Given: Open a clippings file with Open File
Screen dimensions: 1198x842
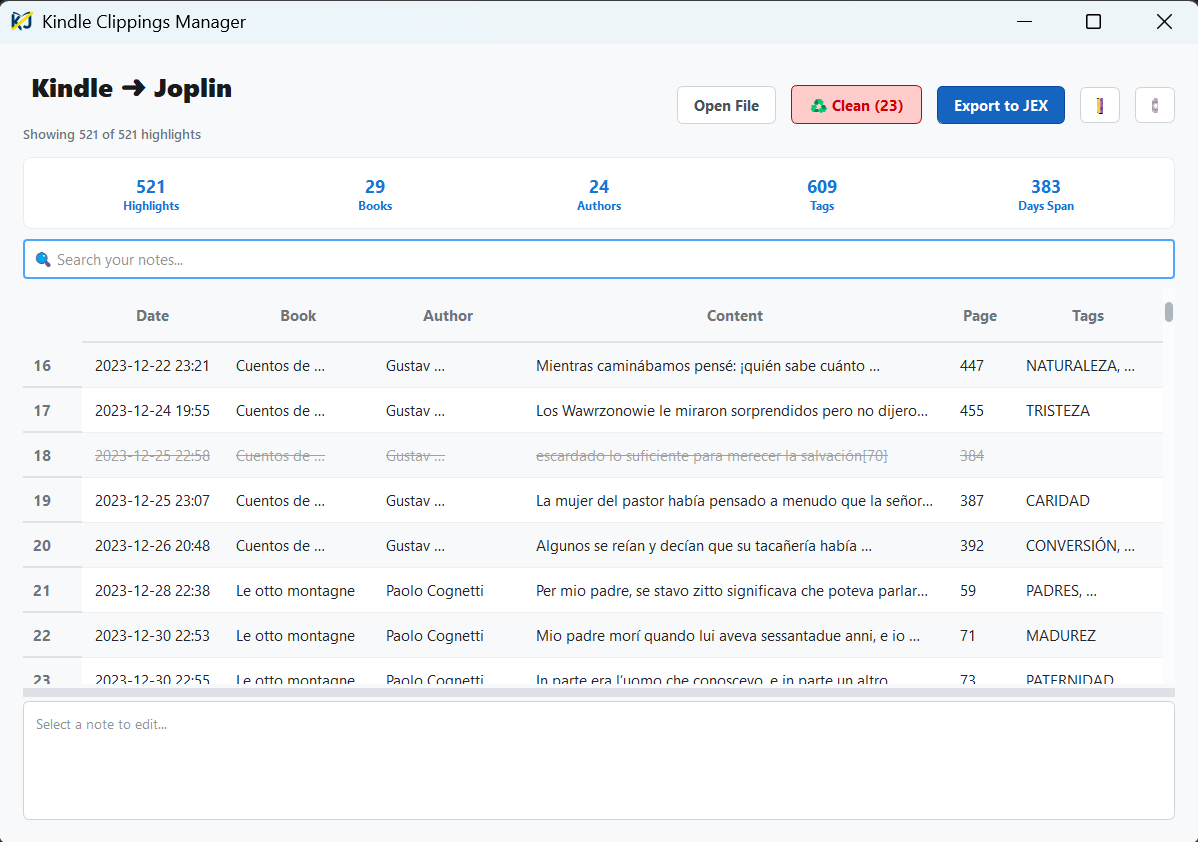Looking at the screenshot, I should pyautogui.click(x=726, y=105).
